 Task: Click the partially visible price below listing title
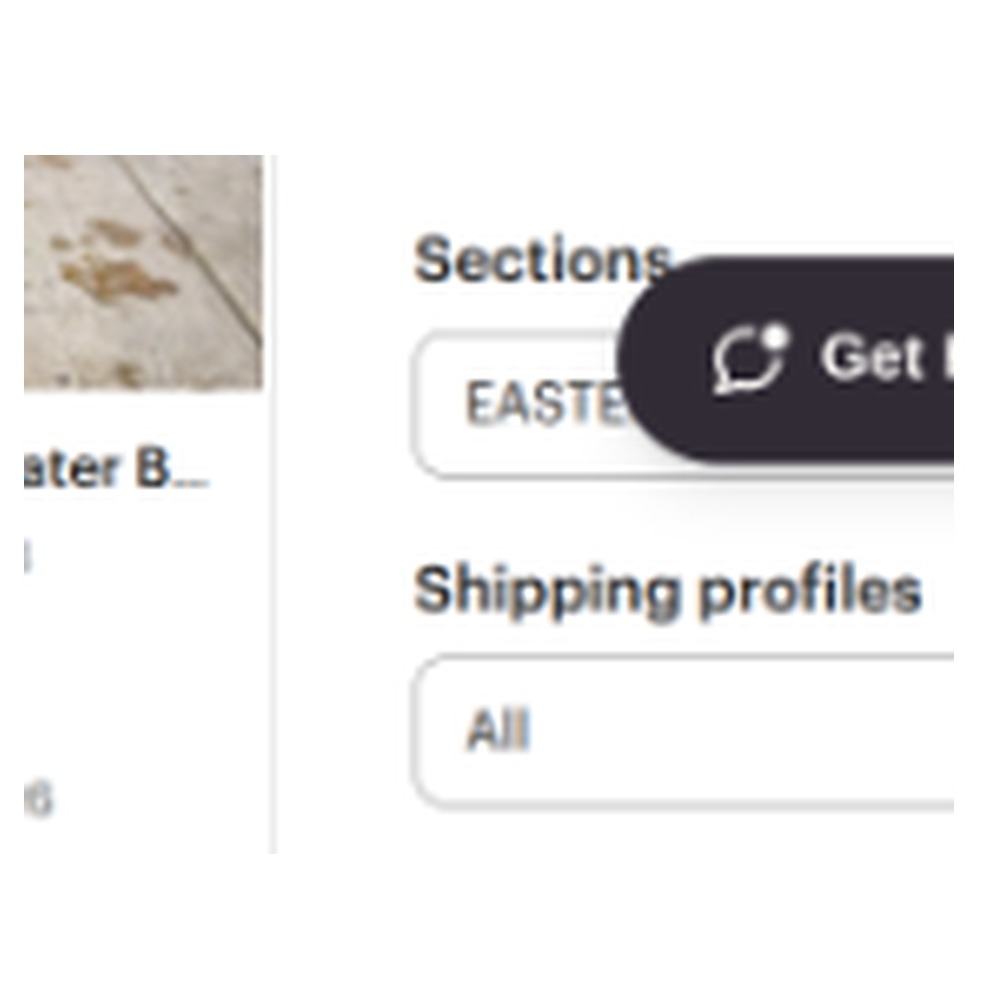(x=28, y=557)
